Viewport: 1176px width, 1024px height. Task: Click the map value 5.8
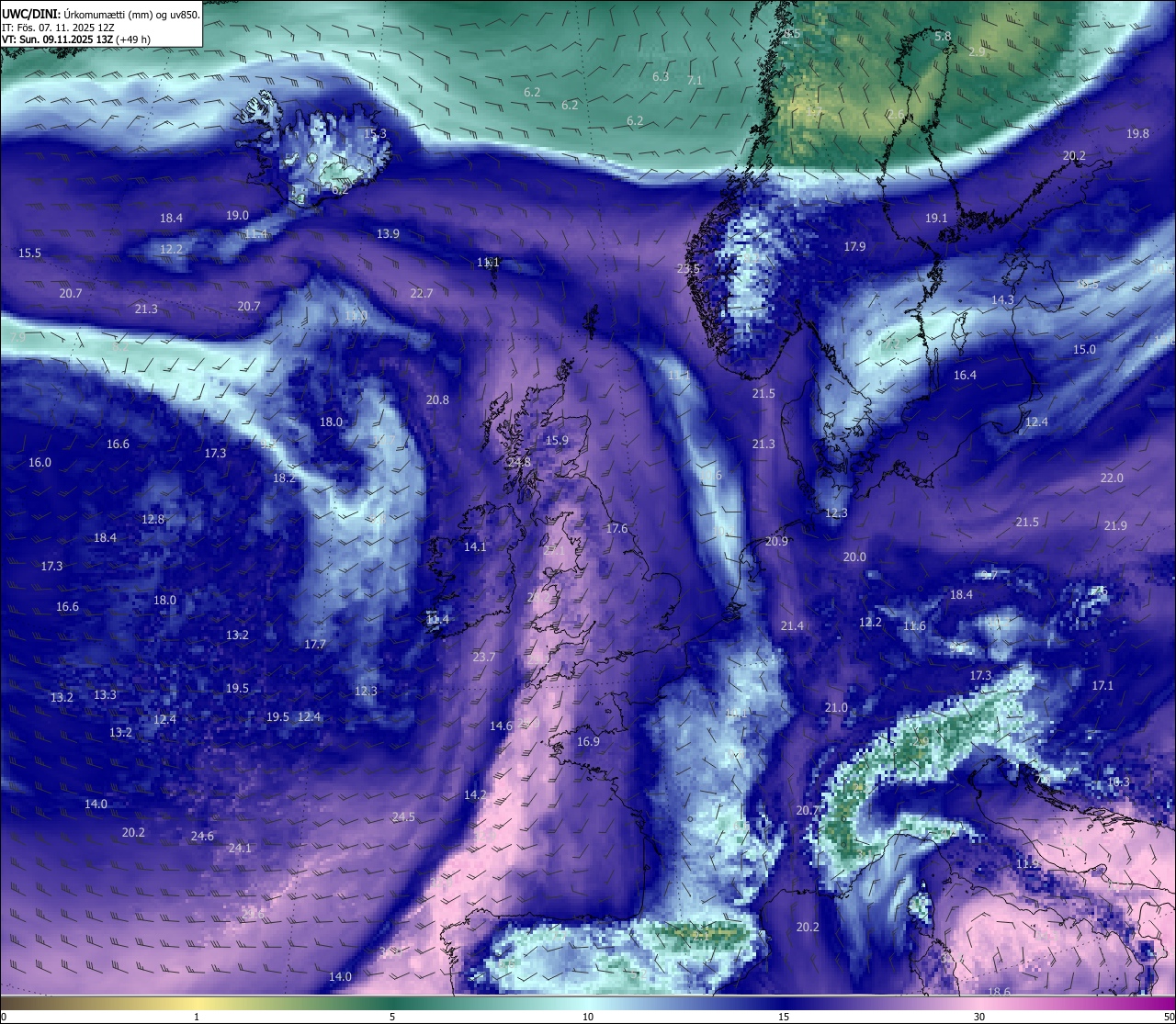[943, 37]
